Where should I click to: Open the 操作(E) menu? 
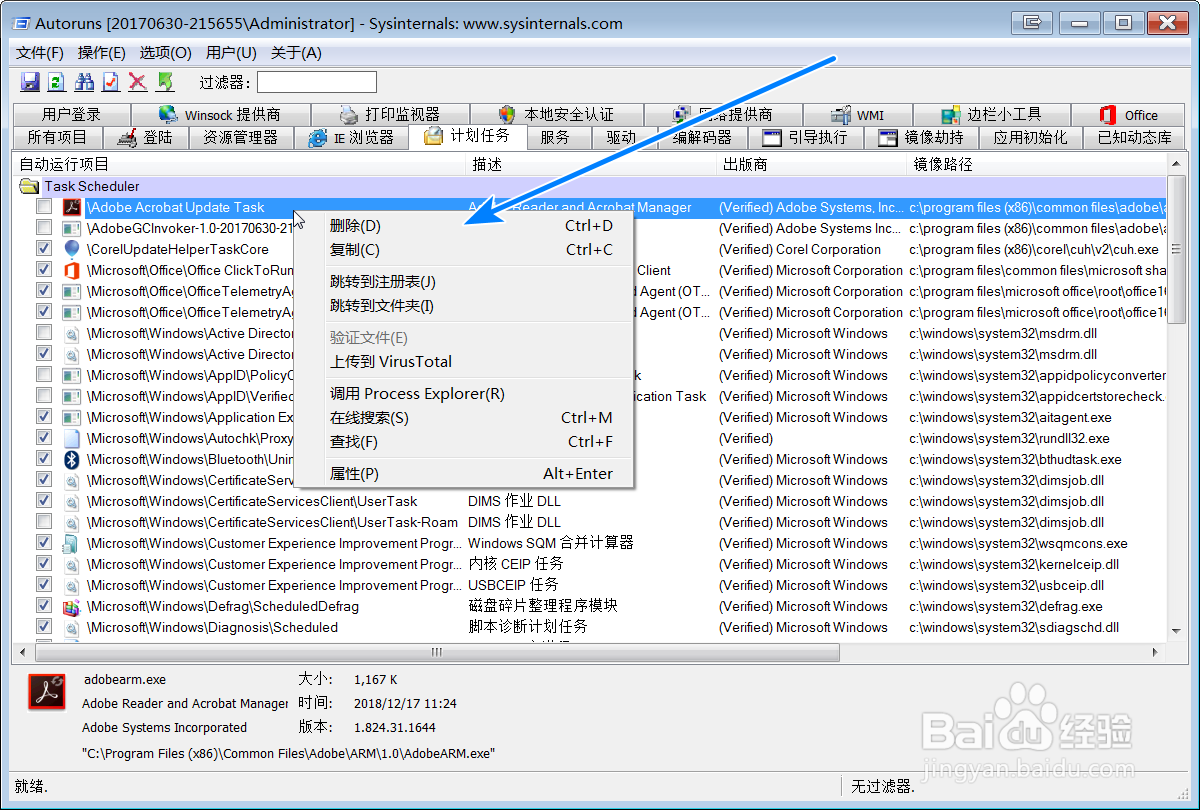[x=102, y=53]
